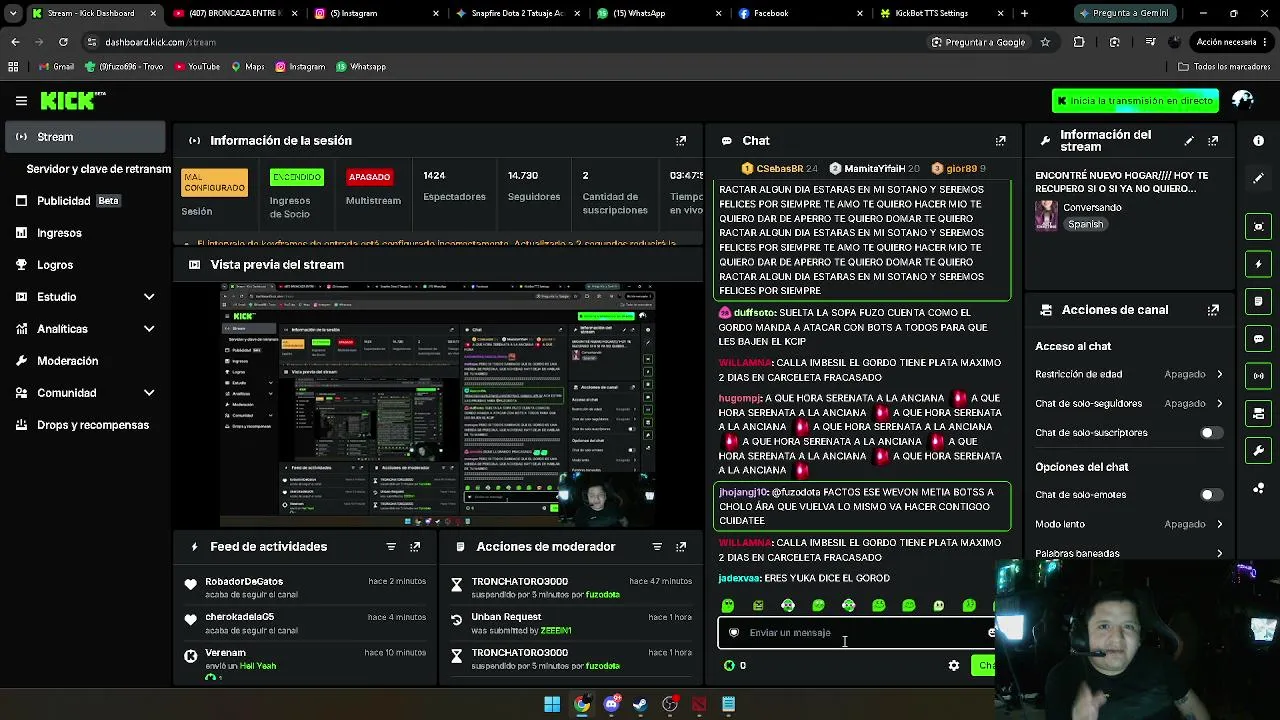Open Modo lento options

[1129, 524]
